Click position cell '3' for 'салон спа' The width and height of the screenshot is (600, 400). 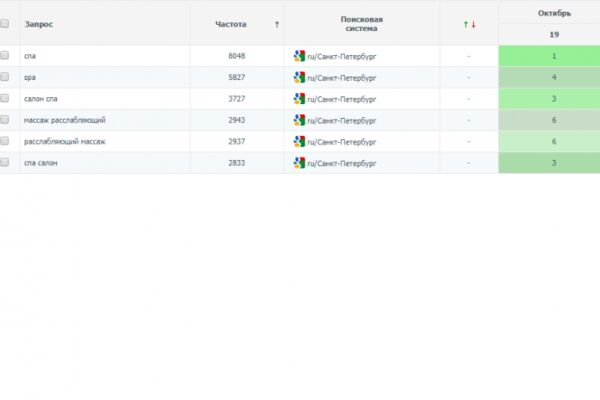click(549, 99)
